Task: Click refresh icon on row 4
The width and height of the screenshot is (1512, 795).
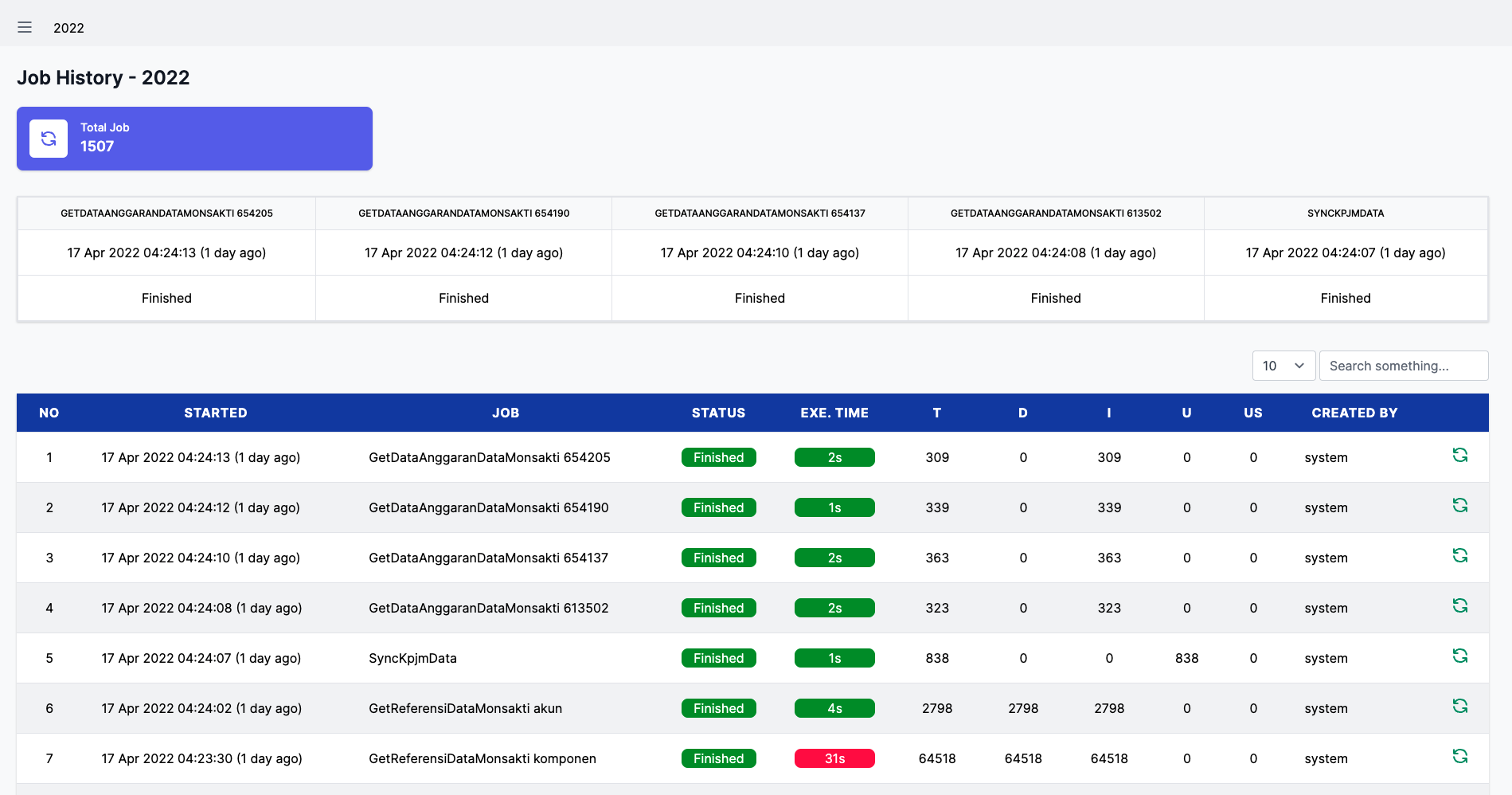Action: coord(1459,606)
